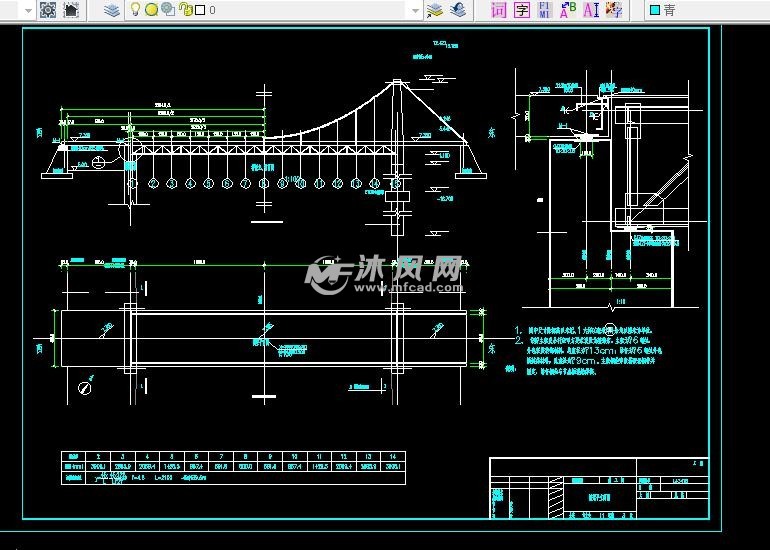This screenshot has width=770, height=550.
Task: Toggle layer freeze sun icon
Action: click(x=151, y=10)
